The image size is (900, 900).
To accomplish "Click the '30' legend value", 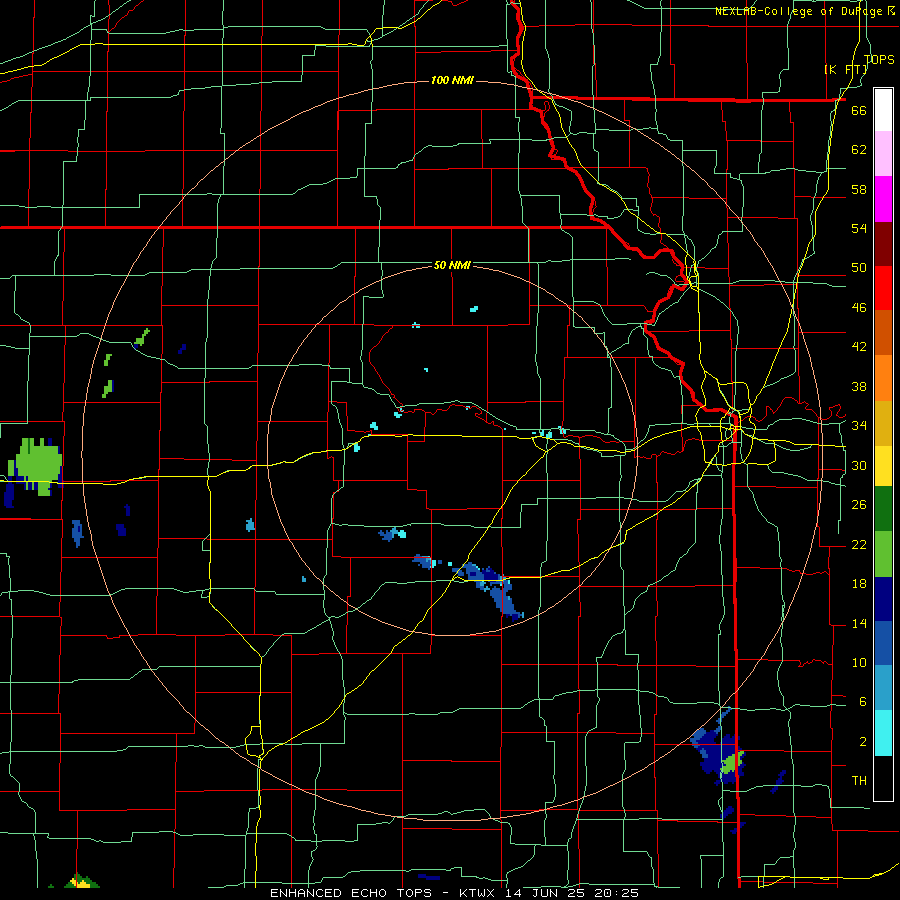I will (x=859, y=465).
